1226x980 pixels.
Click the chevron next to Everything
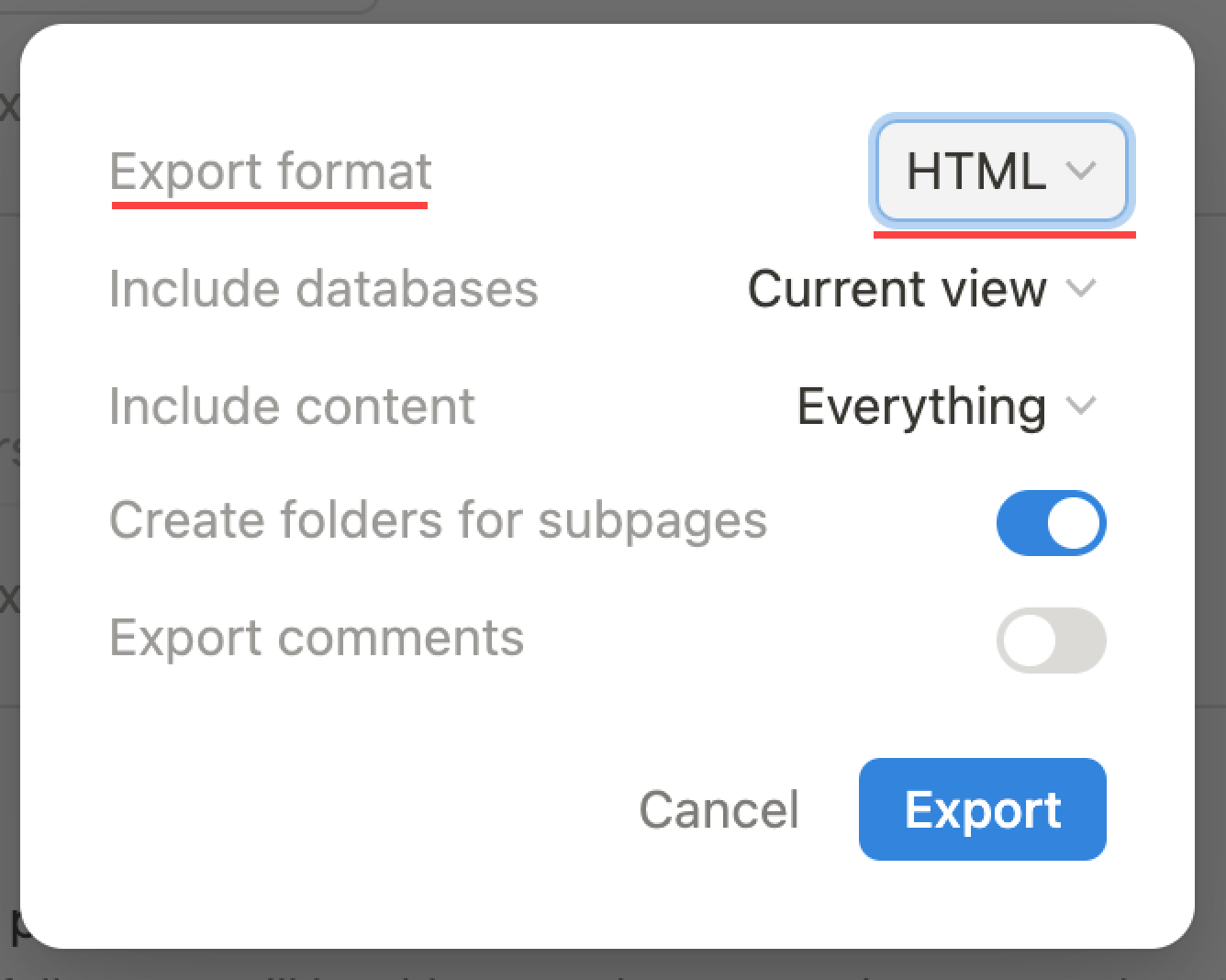pos(1083,406)
